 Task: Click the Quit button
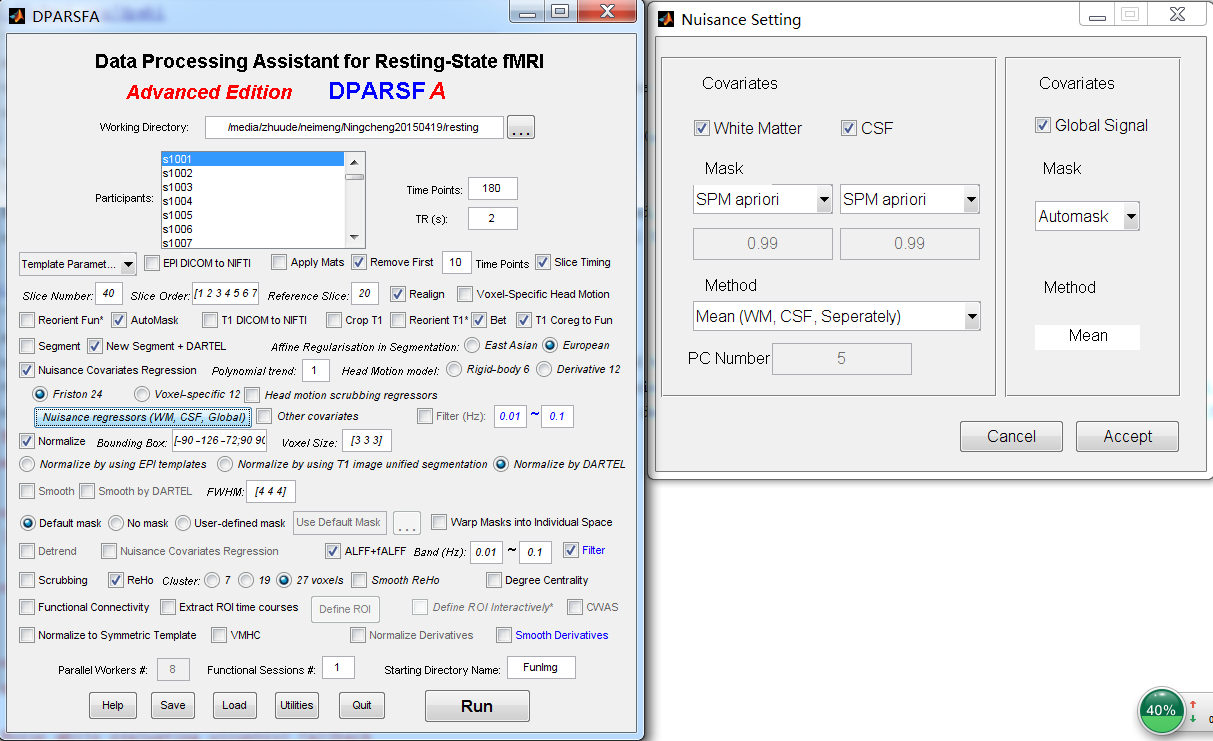pyautogui.click(x=362, y=705)
